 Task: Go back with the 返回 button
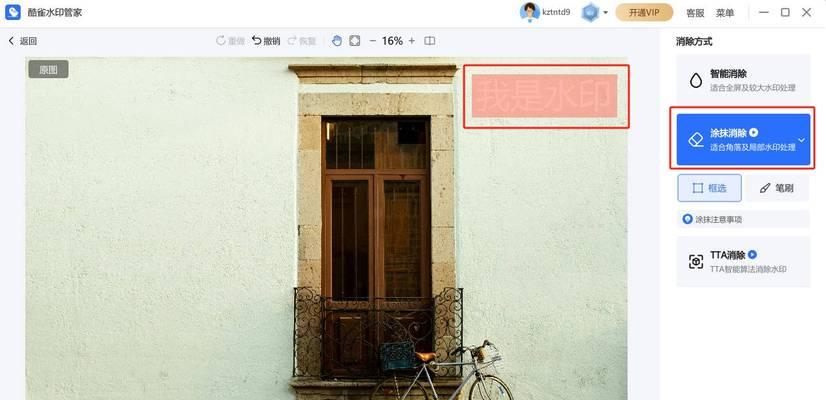23,41
